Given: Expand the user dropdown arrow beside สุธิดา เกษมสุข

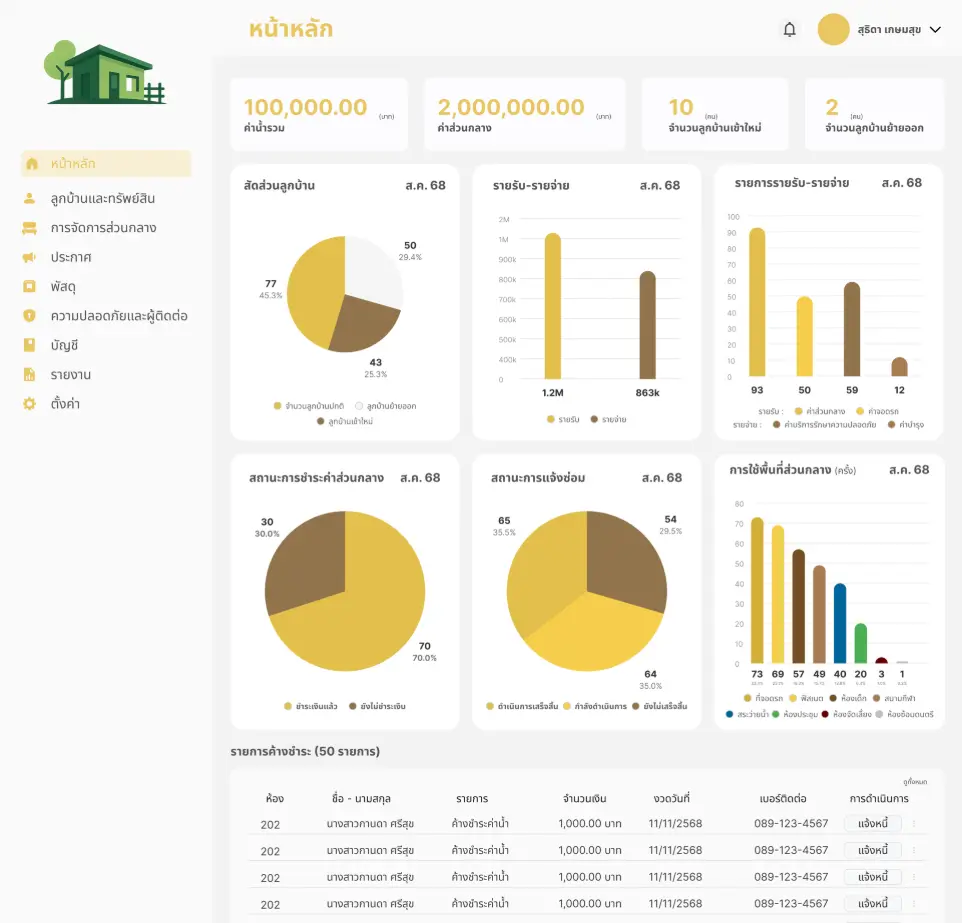Looking at the screenshot, I should pos(936,30).
